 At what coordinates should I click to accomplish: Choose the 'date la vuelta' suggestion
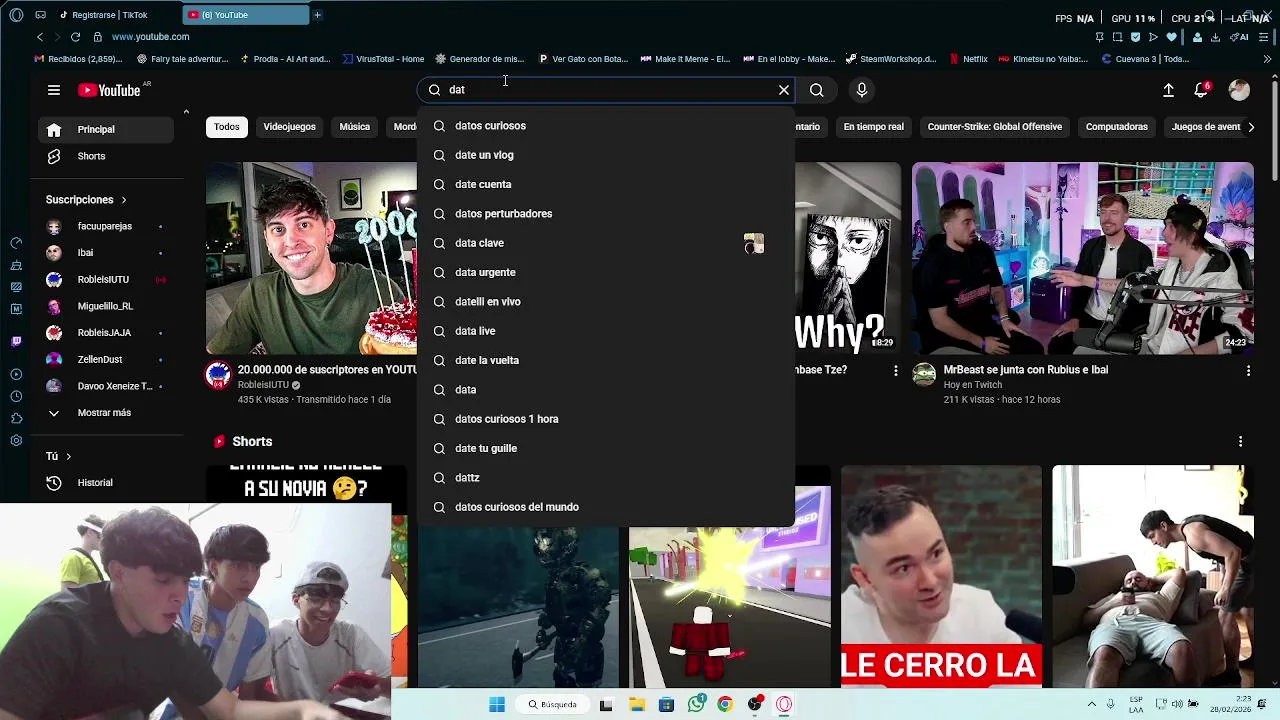click(606, 360)
